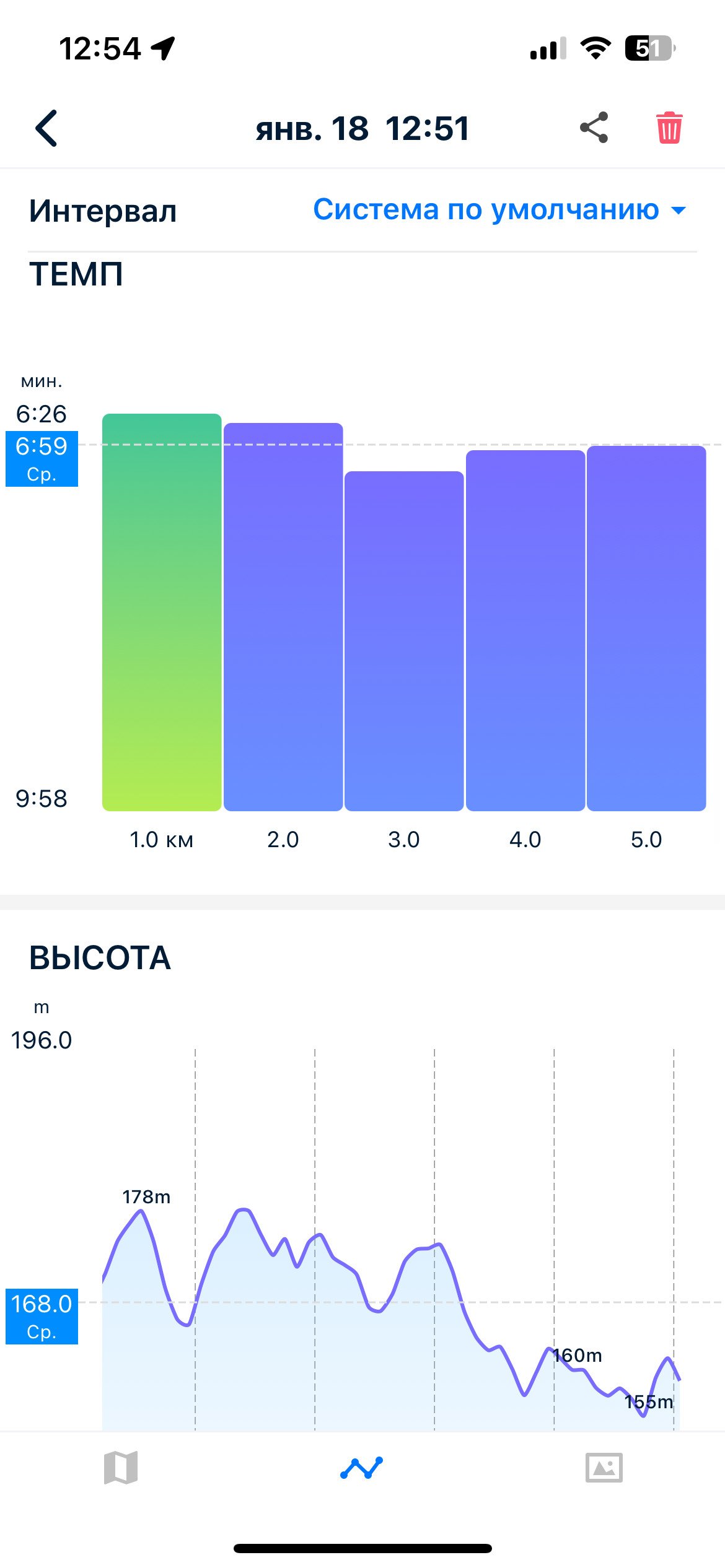Select the 3.0 km pace bar
This screenshot has width=725, height=1568.
pos(404,641)
